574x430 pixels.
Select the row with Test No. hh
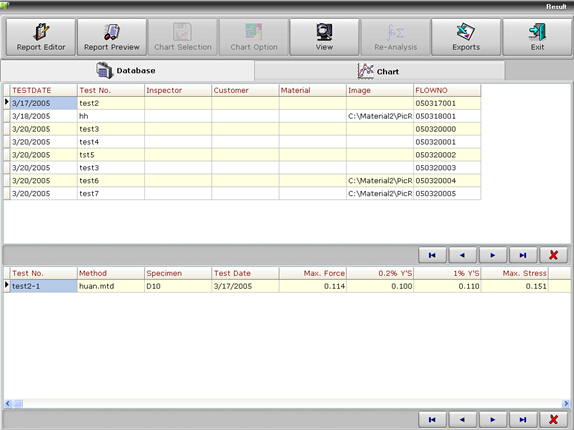coord(242,116)
